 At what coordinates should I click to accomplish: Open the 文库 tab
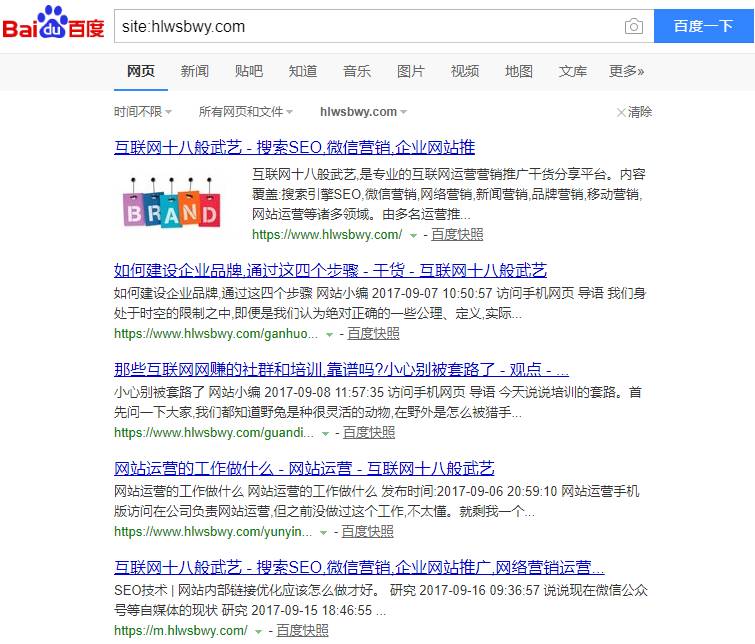tap(573, 71)
